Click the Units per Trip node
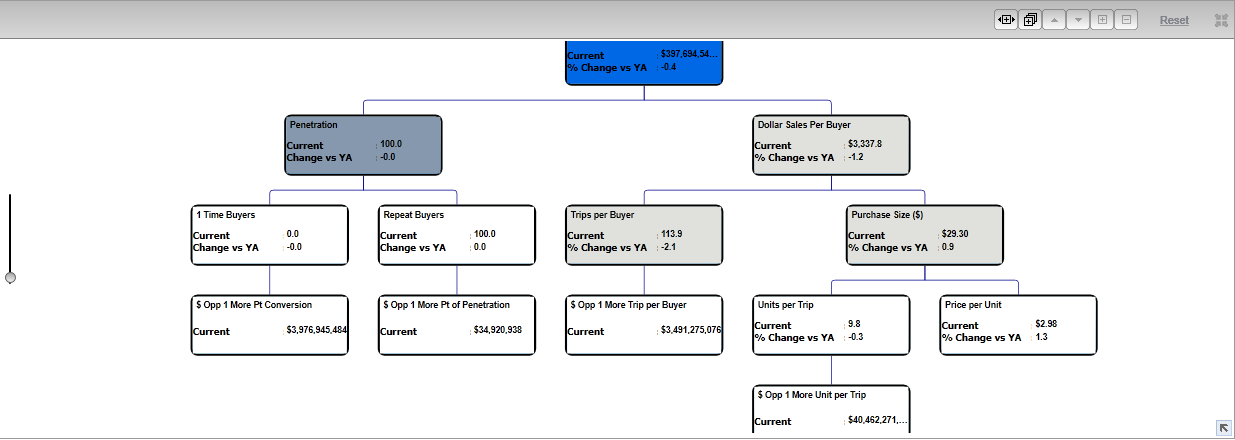 pyautogui.click(x=831, y=325)
